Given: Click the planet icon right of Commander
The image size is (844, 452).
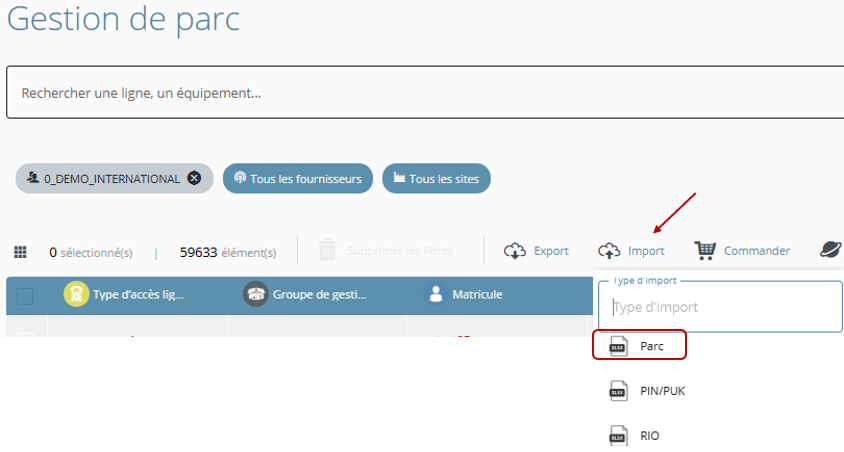Looking at the screenshot, I should tap(831, 250).
